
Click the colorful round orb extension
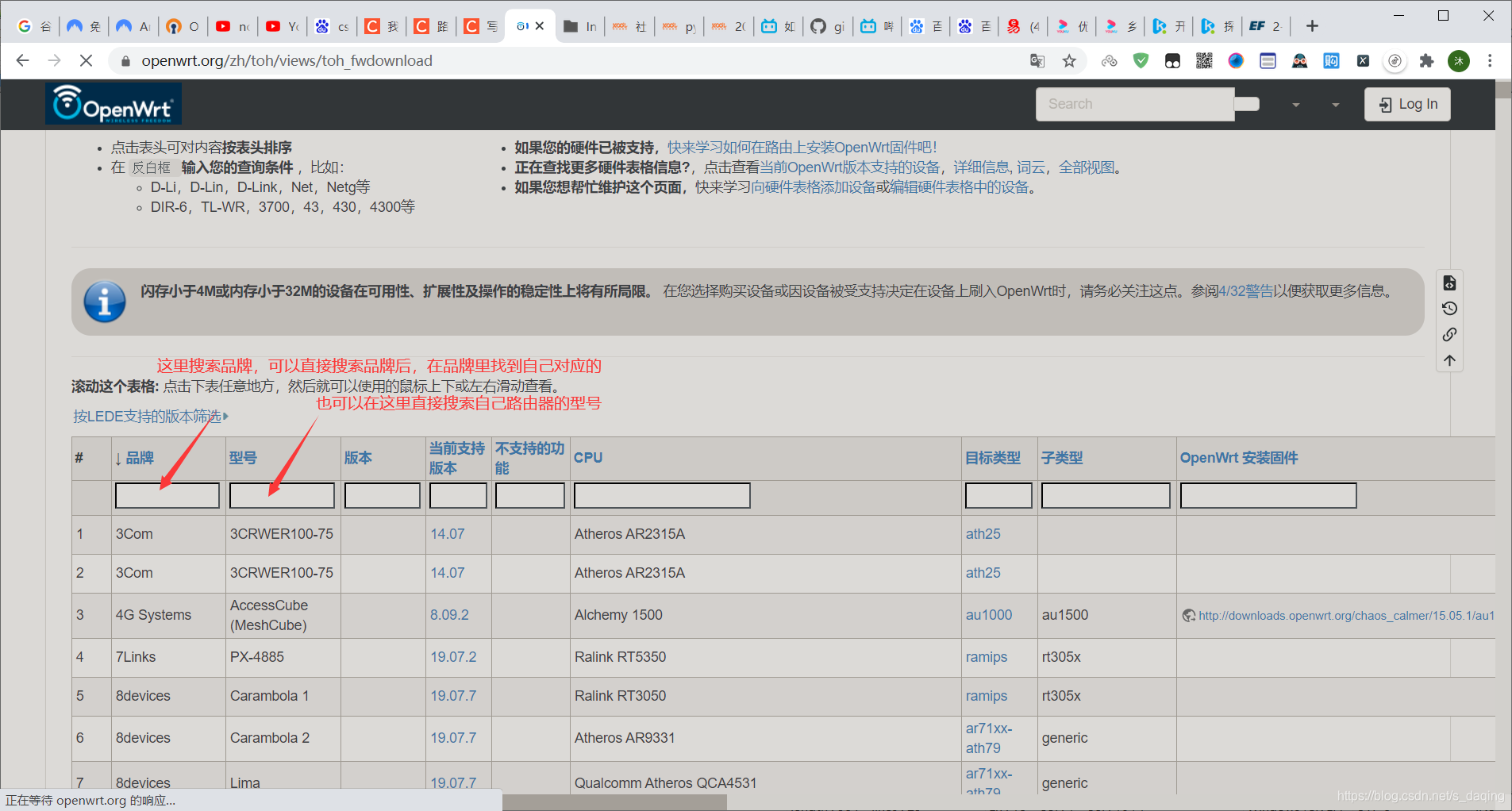coord(1236,61)
